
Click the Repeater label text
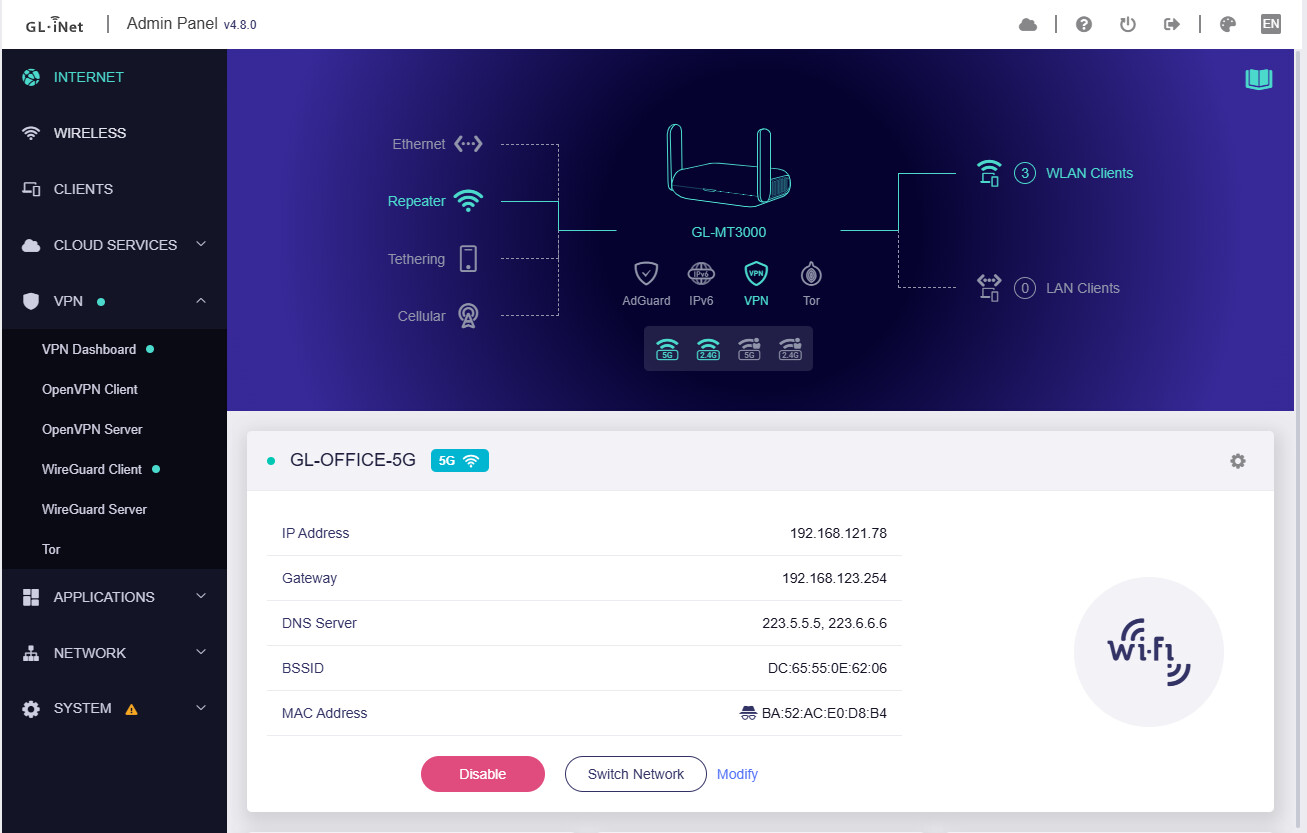click(416, 201)
